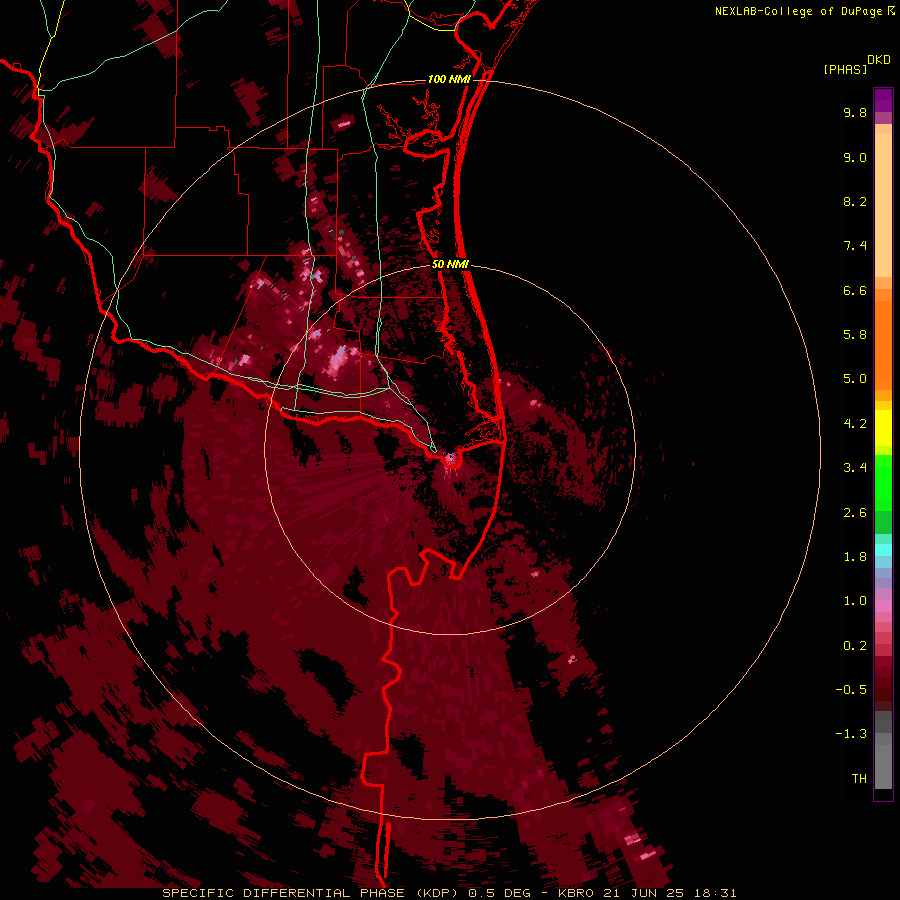Click the 7.4 value on the color scale
900x900 pixels.
click(855, 246)
